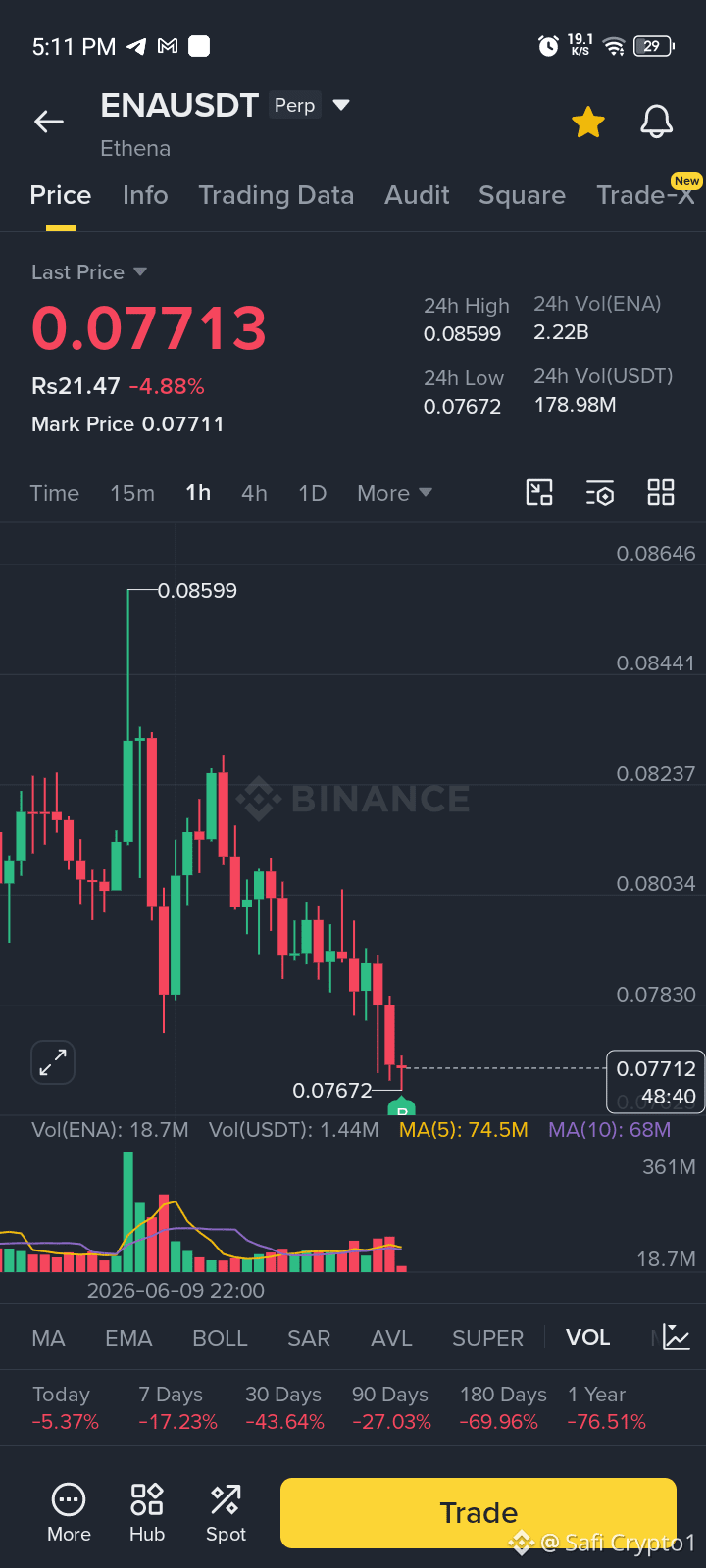Tap the MA(5): 74.5M volume label
The height and width of the screenshot is (1568, 706).
[x=464, y=1130]
